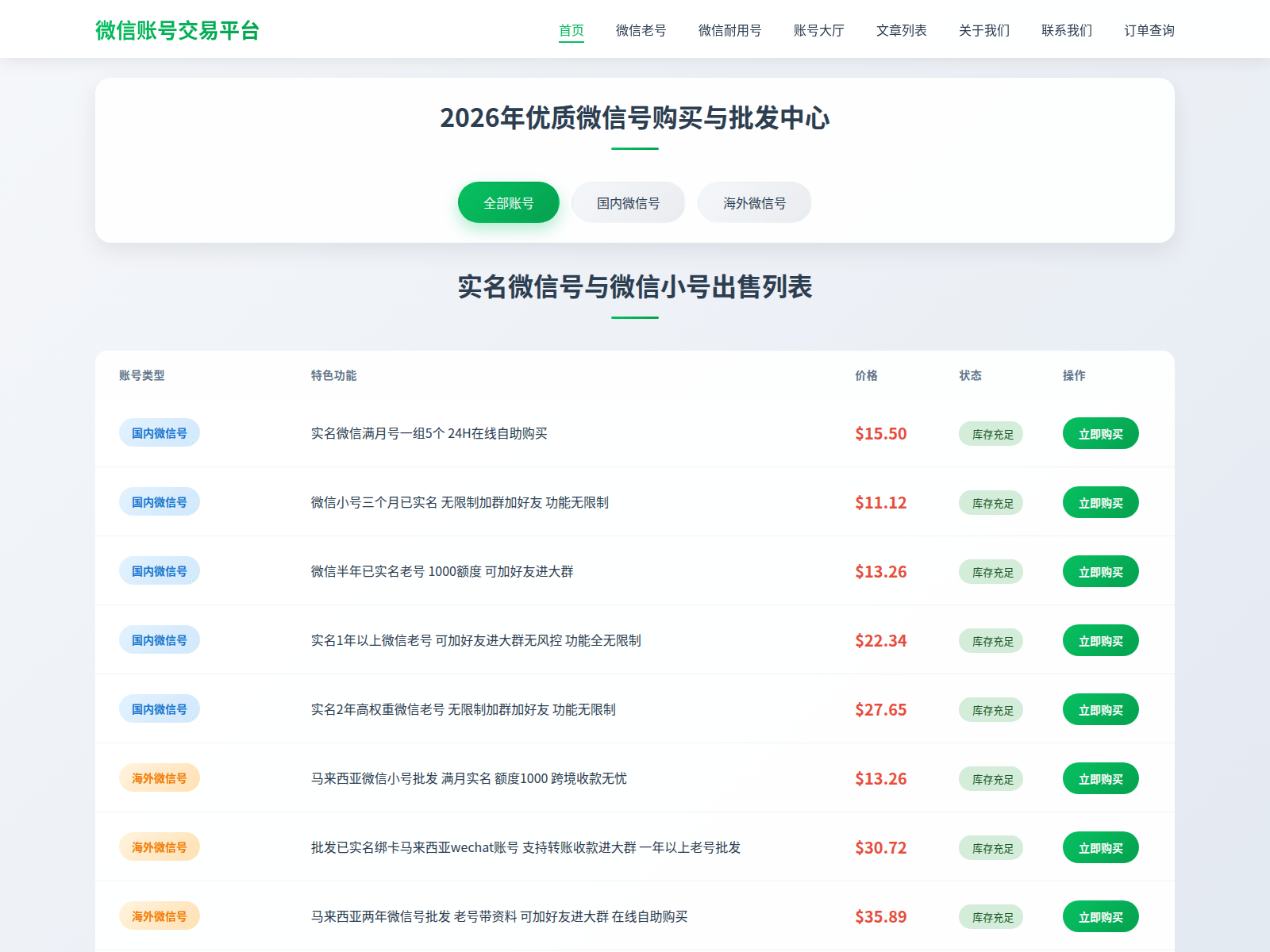Select 实名2年高权重微信老号 title text
The height and width of the screenshot is (952, 1270).
point(463,709)
